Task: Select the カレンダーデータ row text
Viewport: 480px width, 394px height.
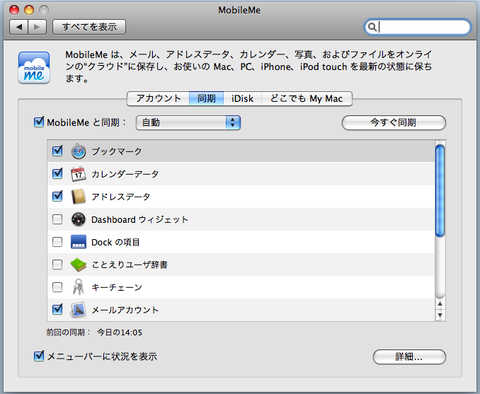Action: click(125, 174)
